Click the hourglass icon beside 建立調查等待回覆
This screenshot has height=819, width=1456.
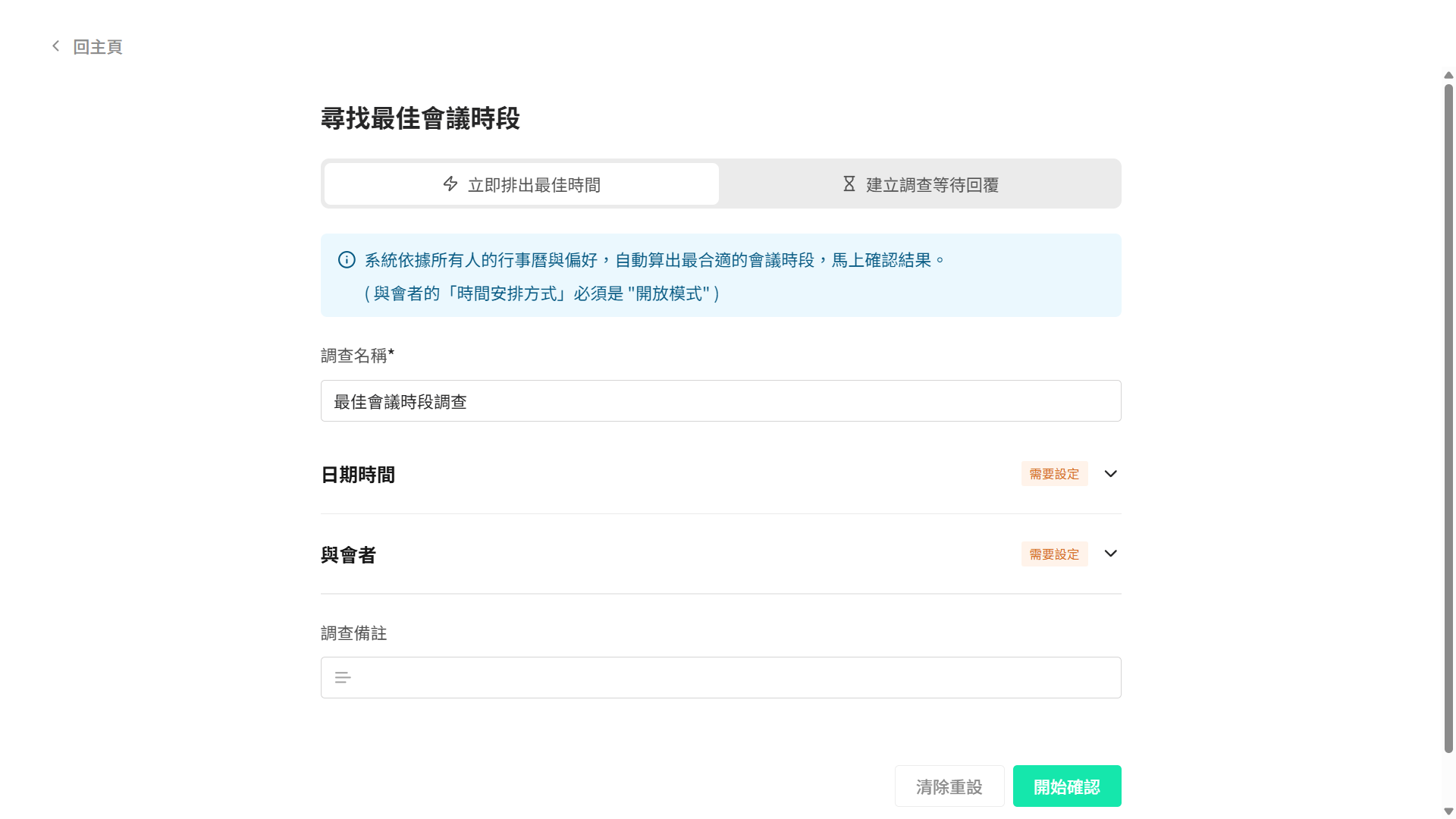pos(849,184)
